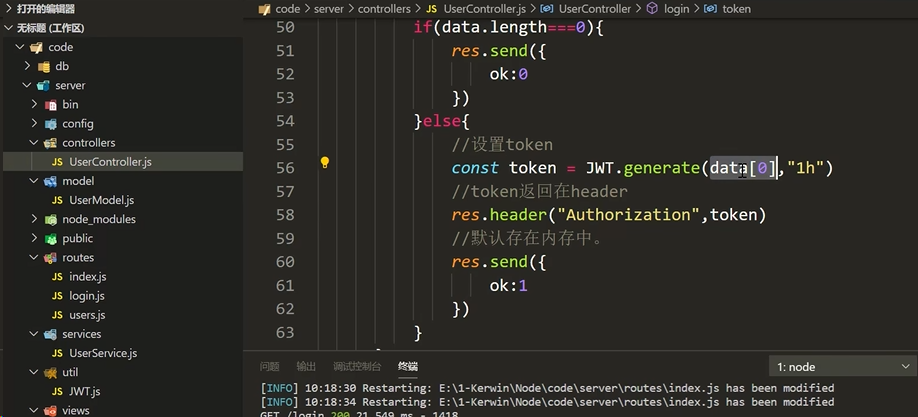Image resolution: width=918 pixels, height=417 pixels.
Task: Click the folder icon before code in breadcrumb
Action: click(265, 9)
